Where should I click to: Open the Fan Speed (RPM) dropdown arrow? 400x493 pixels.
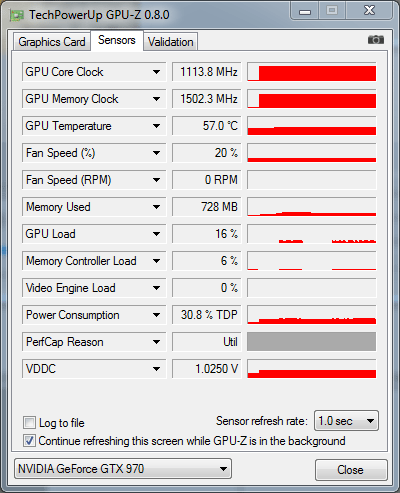[x=156, y=180]
